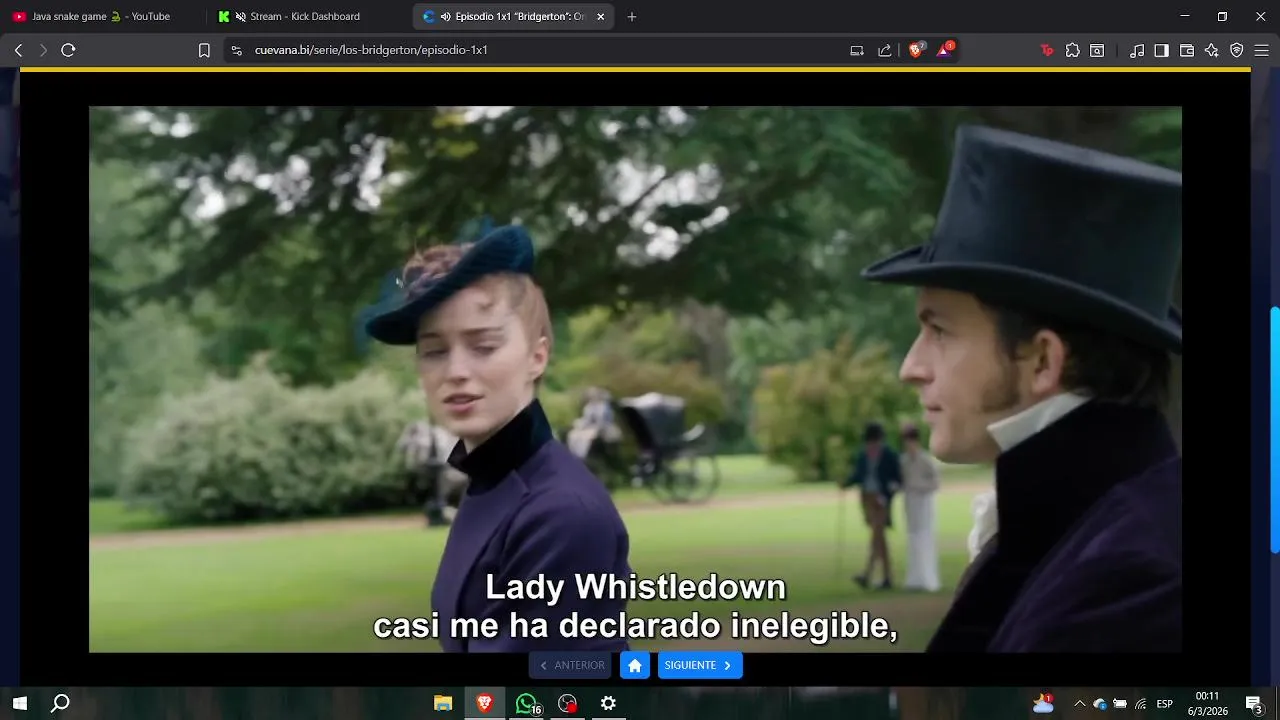The image size is (1280, 720).
Task: Open the Brave Shields lion icon
Action: click(x=915, y=50)
